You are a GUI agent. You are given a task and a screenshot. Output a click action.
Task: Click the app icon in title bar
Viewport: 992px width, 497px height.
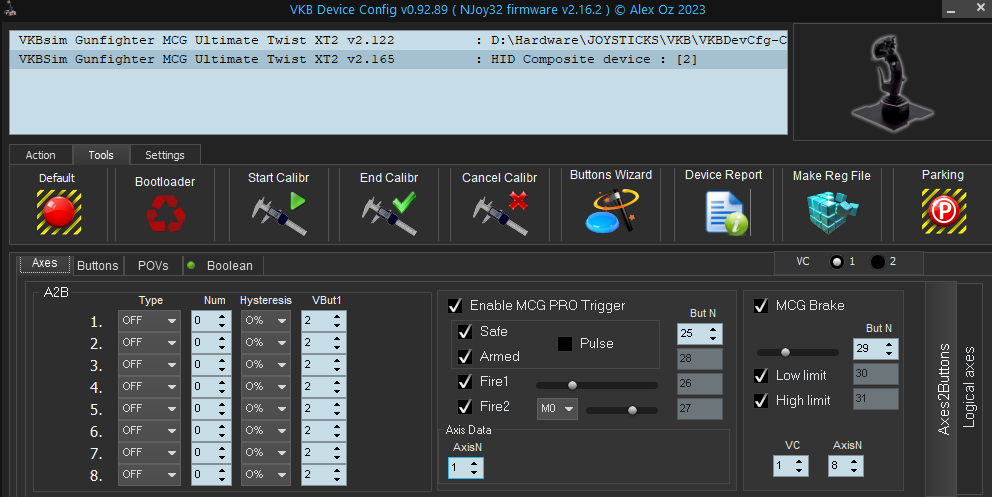[9, 9]
